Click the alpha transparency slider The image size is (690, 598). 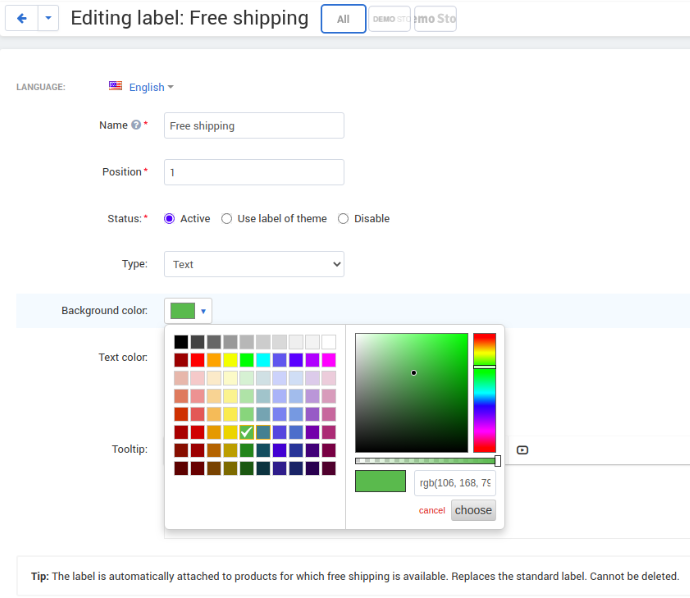click(427, 461)
